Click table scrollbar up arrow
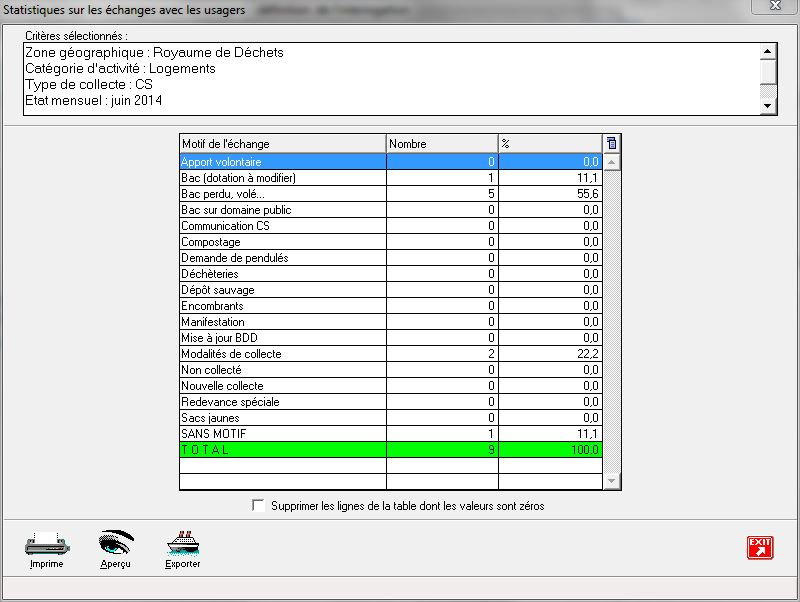The image size is (800, 602). pyautogui.click(x=612, y=161)
